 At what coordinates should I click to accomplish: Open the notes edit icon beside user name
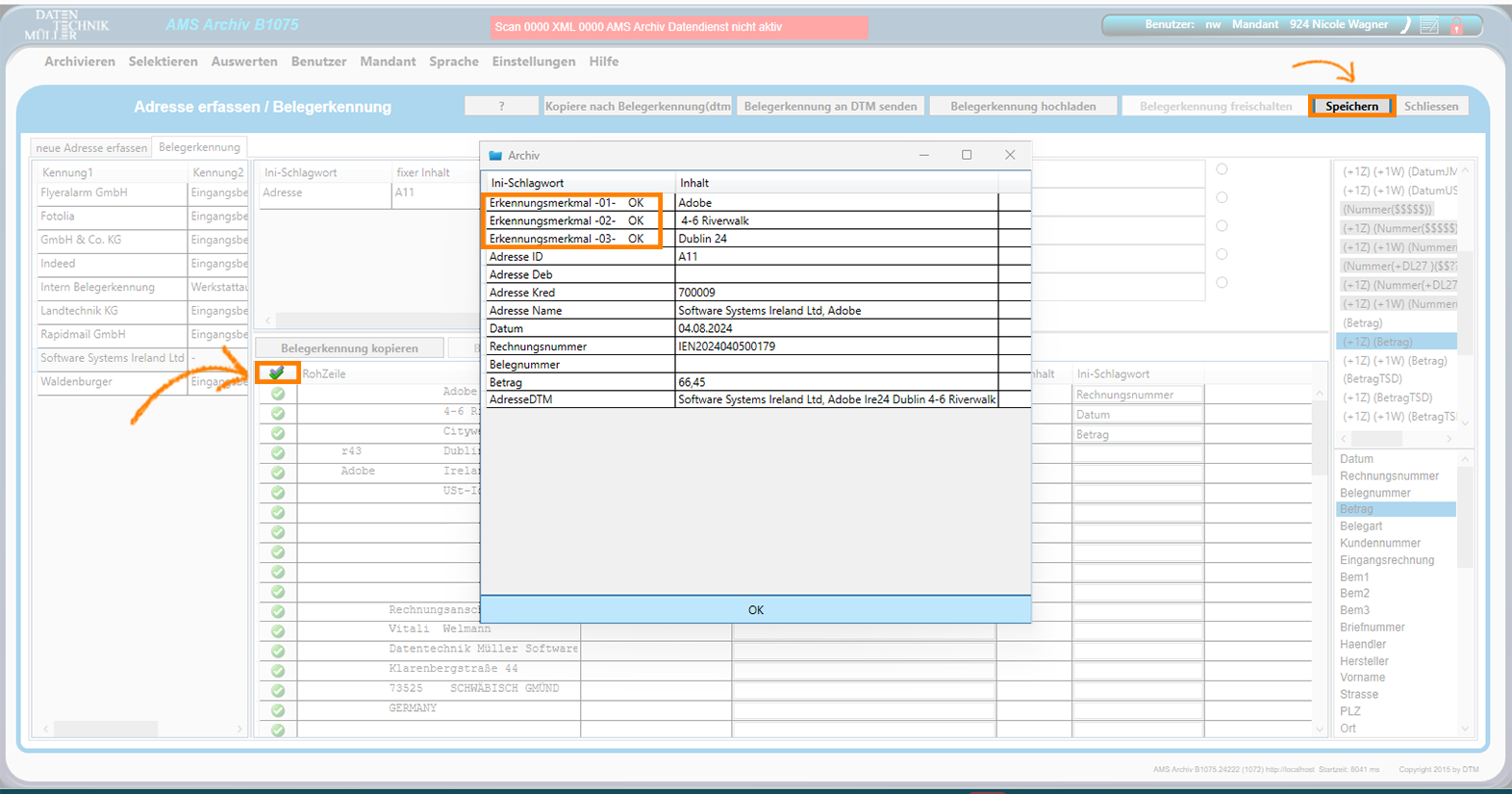pos(1429,26)
